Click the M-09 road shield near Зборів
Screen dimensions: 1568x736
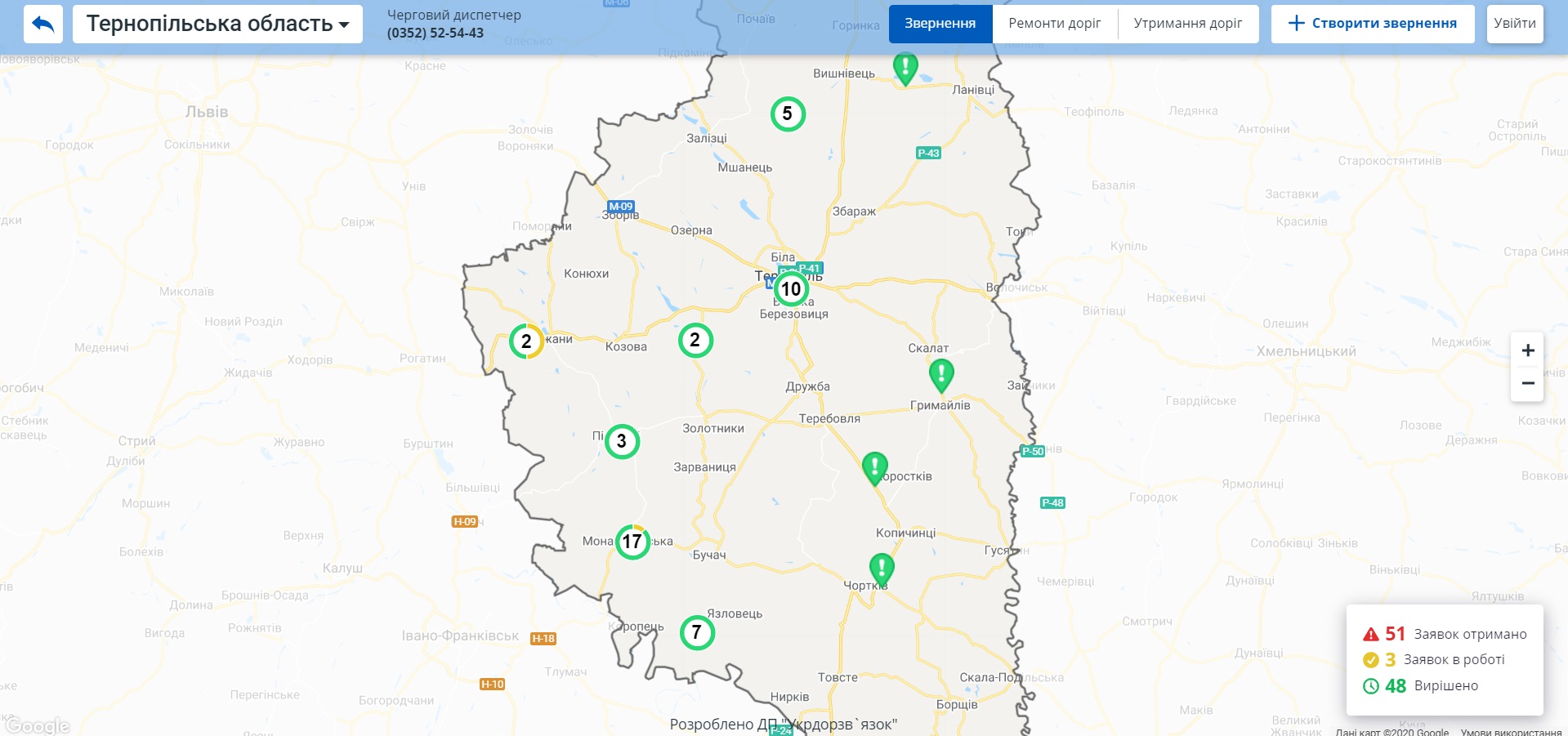click(621, 207)
